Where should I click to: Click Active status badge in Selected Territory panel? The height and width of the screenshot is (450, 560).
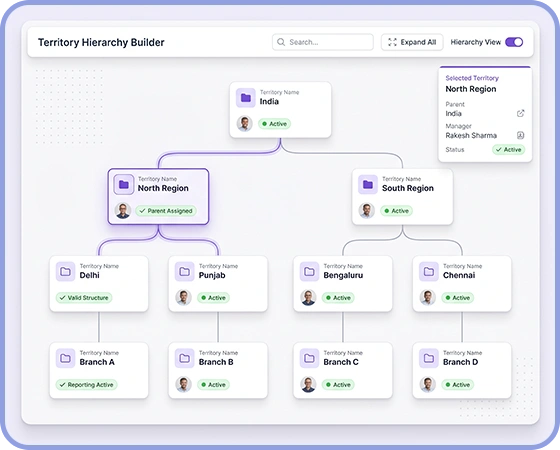(509, 150)
